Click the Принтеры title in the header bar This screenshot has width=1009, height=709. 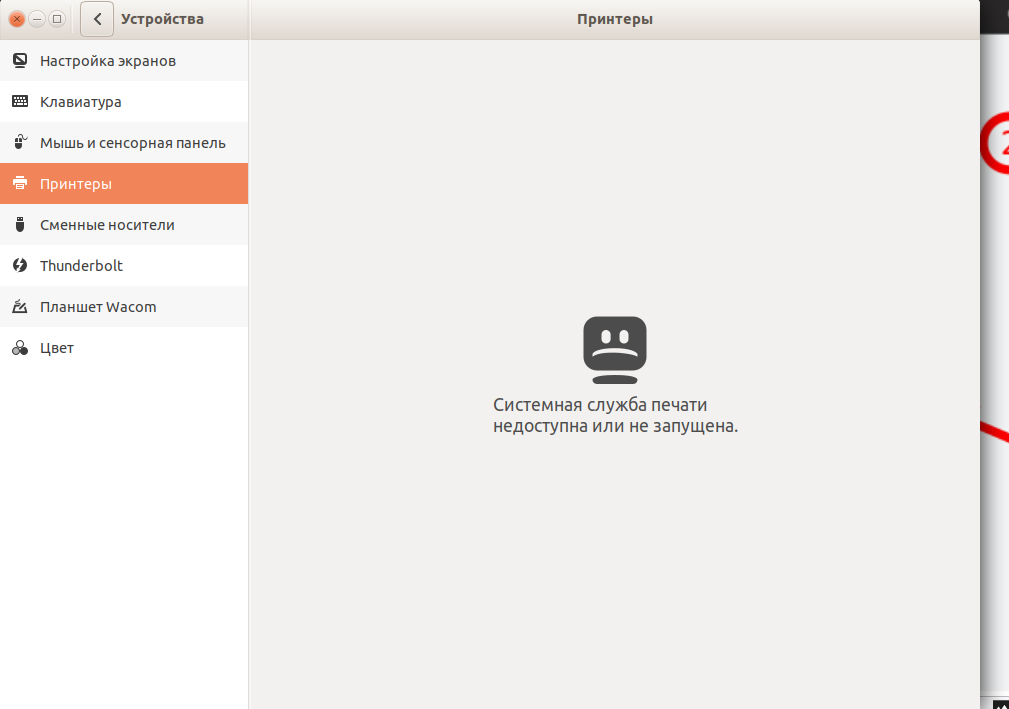615,19
